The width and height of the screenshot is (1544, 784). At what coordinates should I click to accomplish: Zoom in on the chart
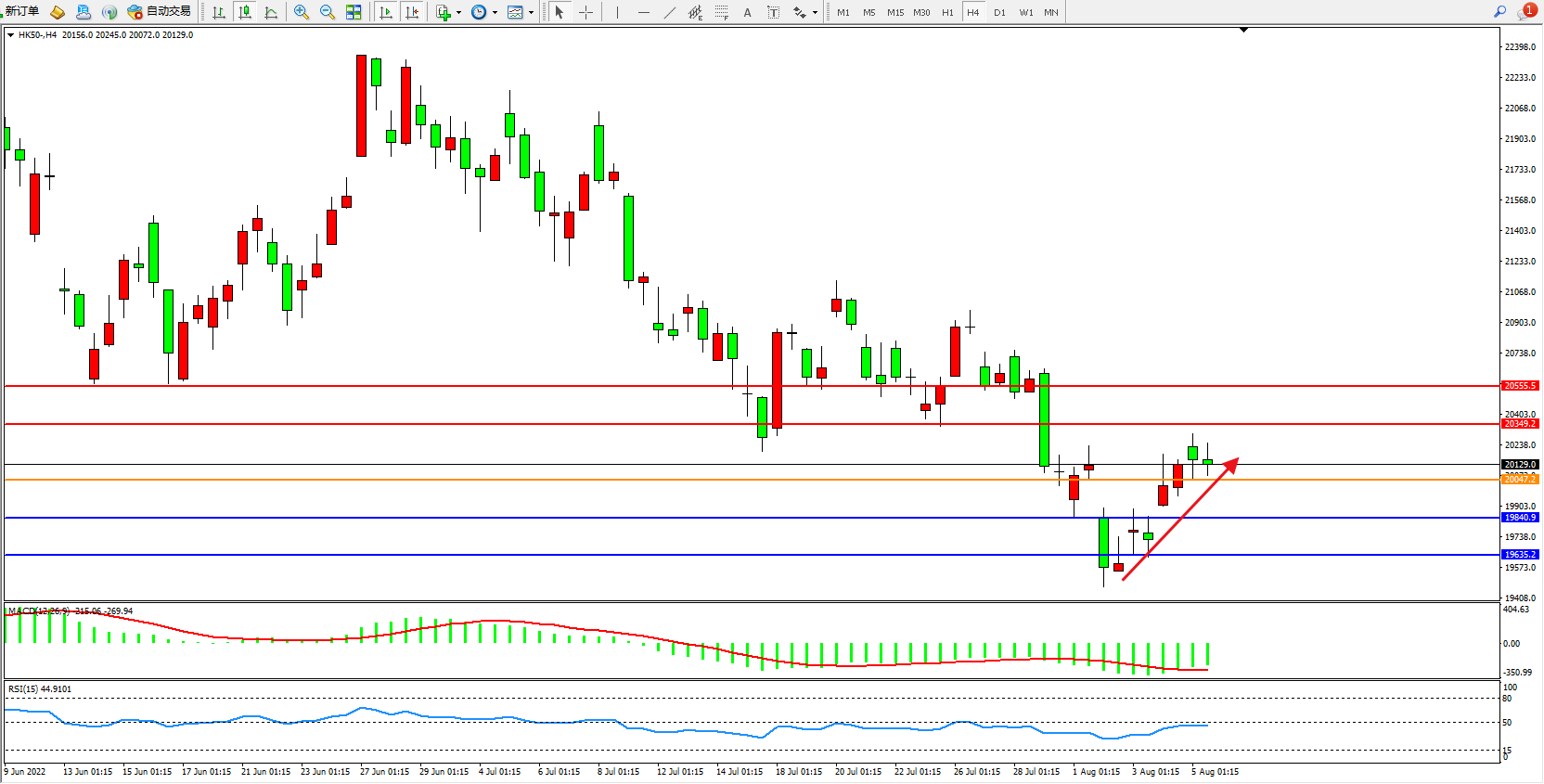301,12
